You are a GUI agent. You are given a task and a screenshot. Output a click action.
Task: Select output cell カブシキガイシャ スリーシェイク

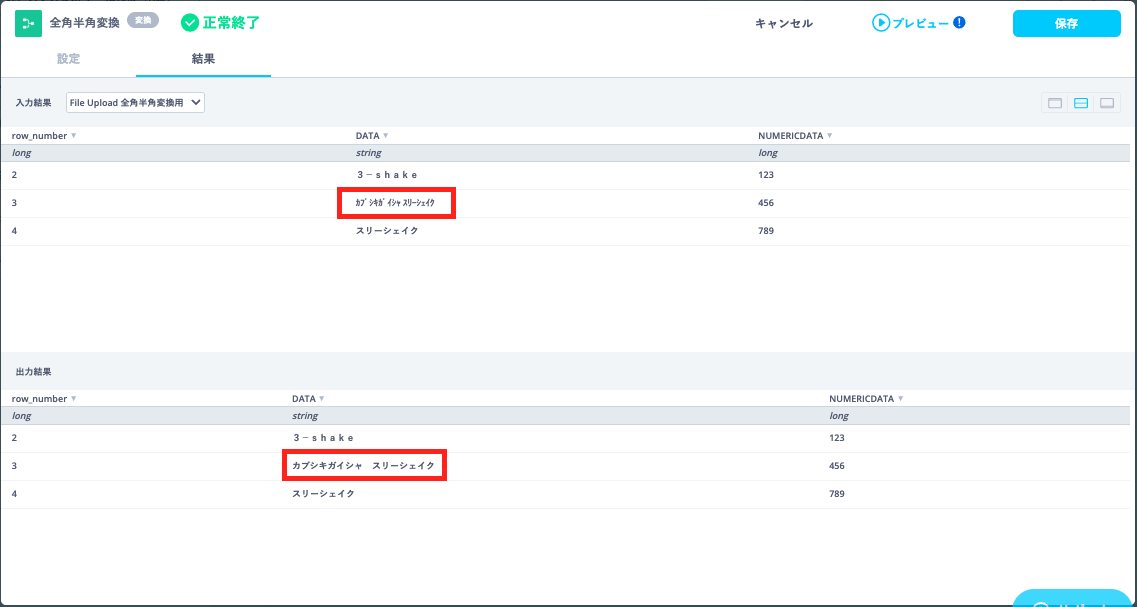(x=364, y=466)
